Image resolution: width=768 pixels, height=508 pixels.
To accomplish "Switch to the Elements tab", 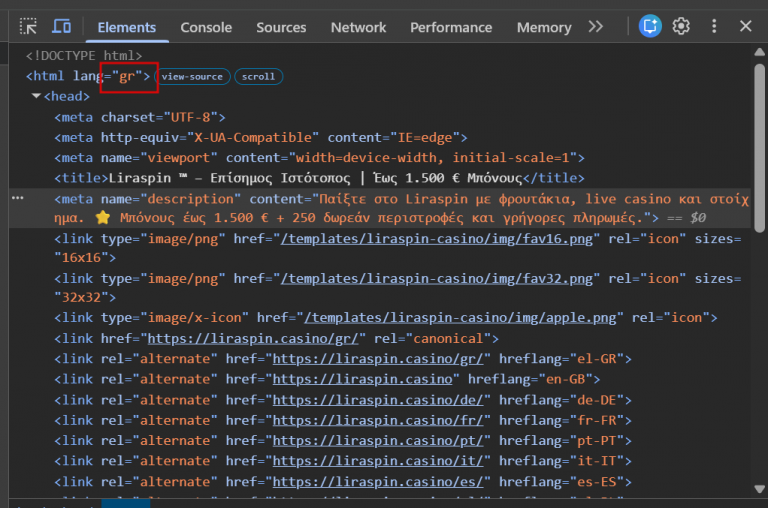I will pos(126,27).
